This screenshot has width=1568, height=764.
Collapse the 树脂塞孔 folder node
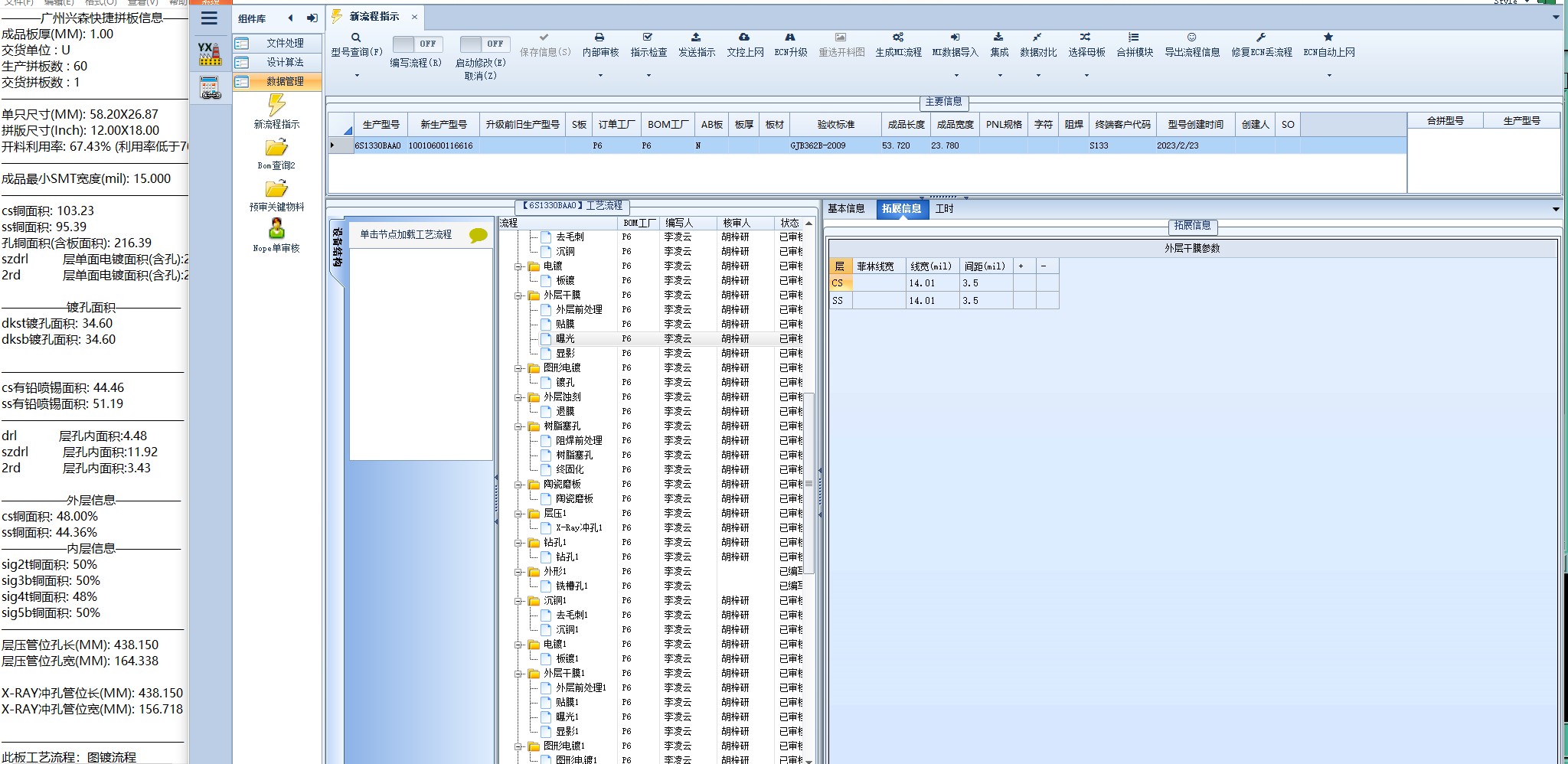point(518,426)
